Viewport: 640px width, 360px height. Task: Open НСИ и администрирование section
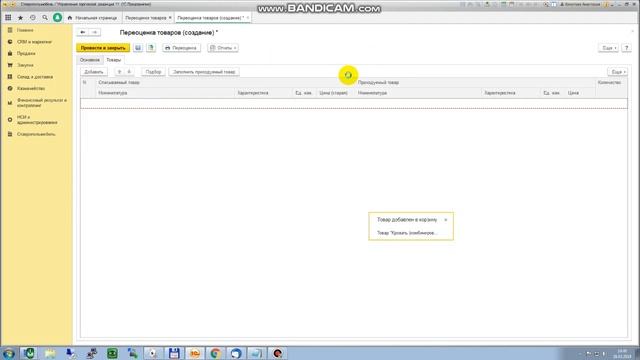(x=37, y=120)
